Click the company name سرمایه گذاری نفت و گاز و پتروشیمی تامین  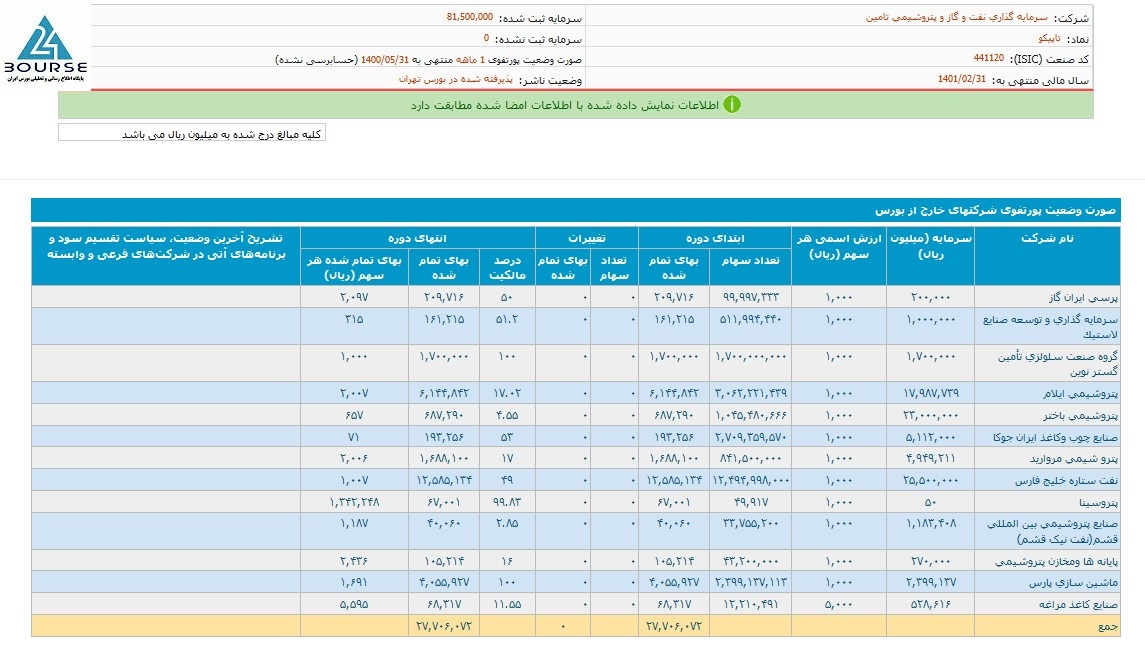click(957, 17)
